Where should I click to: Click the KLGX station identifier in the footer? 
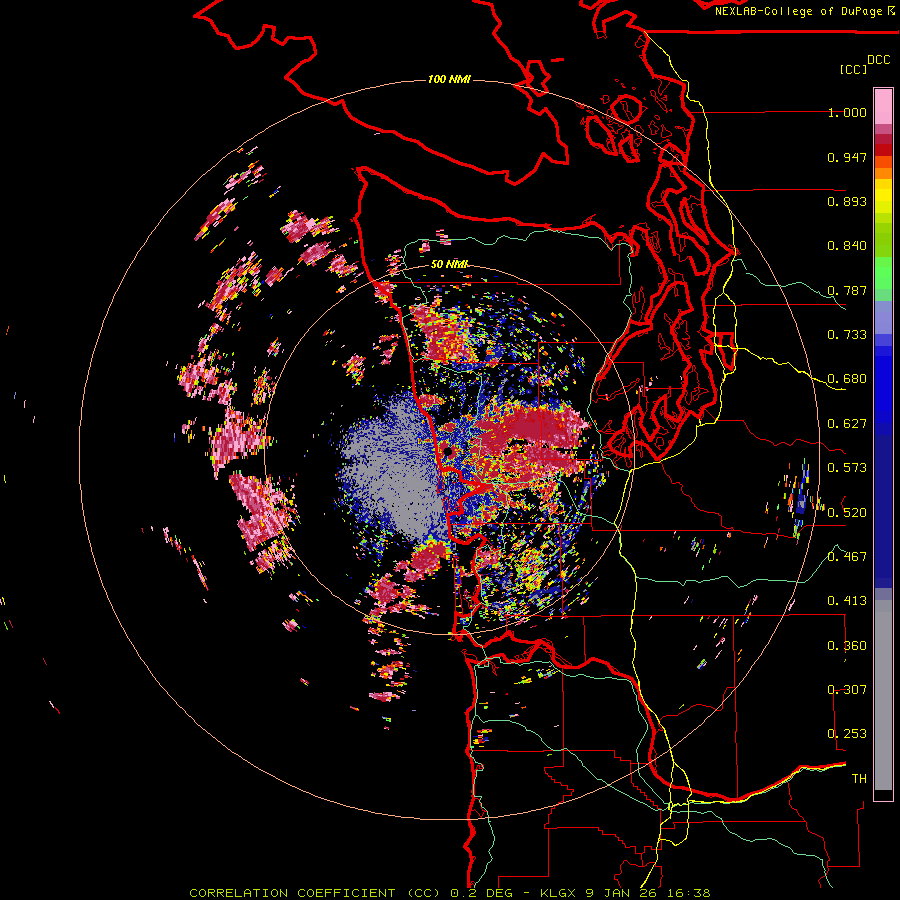(x=560, y=893)
